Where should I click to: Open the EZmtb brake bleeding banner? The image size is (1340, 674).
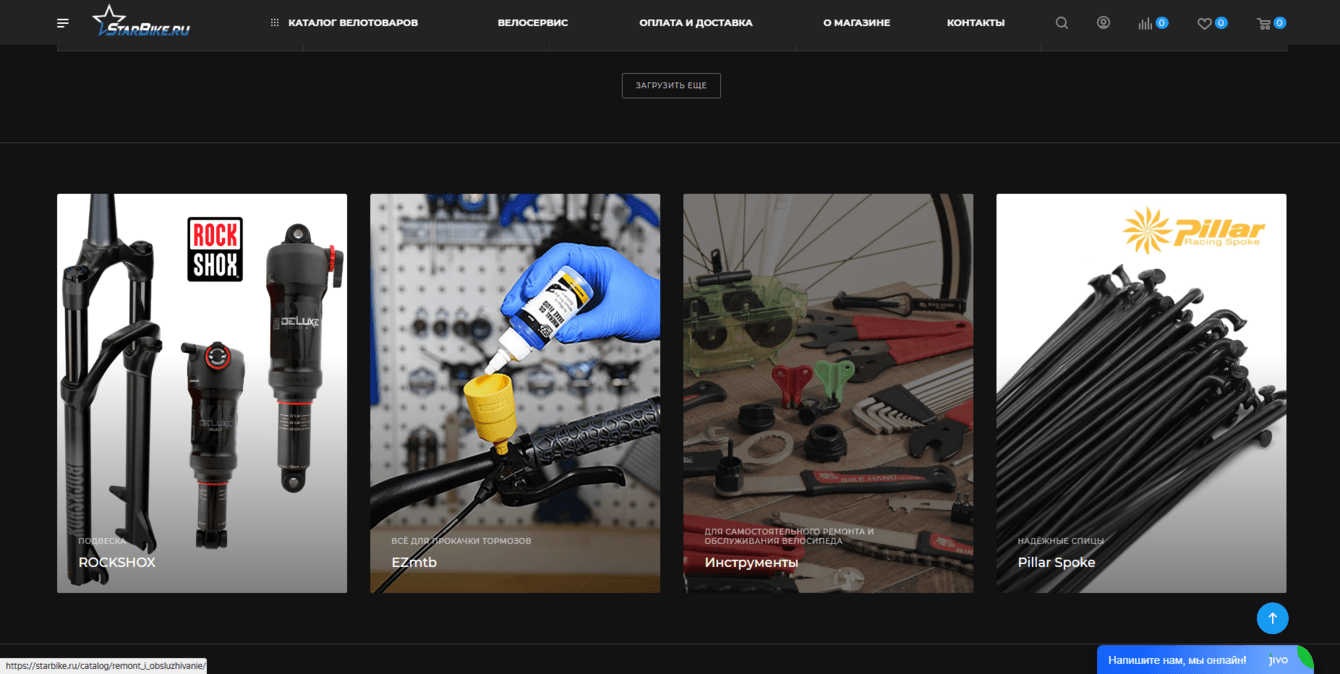click(x=515, y=393)
